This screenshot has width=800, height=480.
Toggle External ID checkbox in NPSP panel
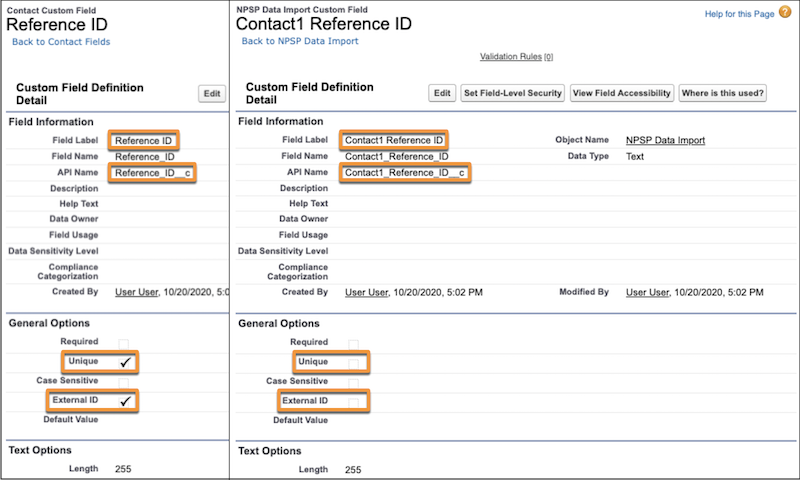point(353,402)
